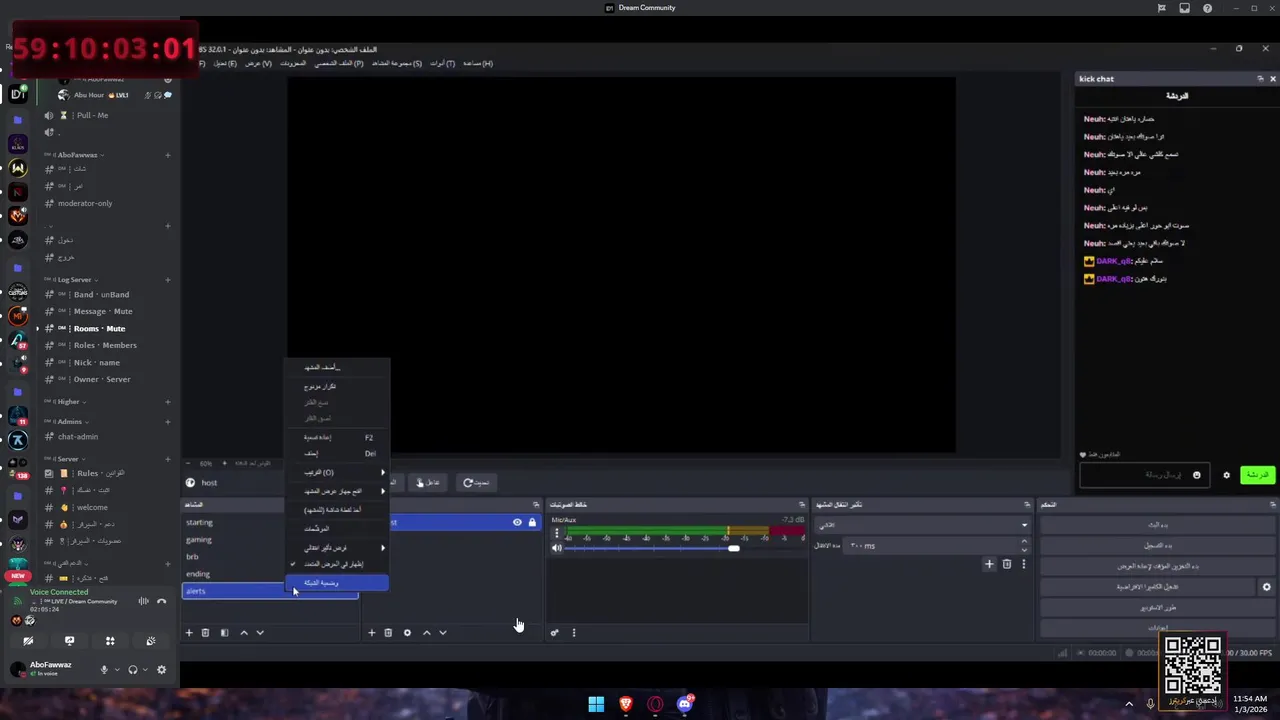Move the selected scene down
Viewport: 1280px width, 720px height.
click(x=260, y=632)
